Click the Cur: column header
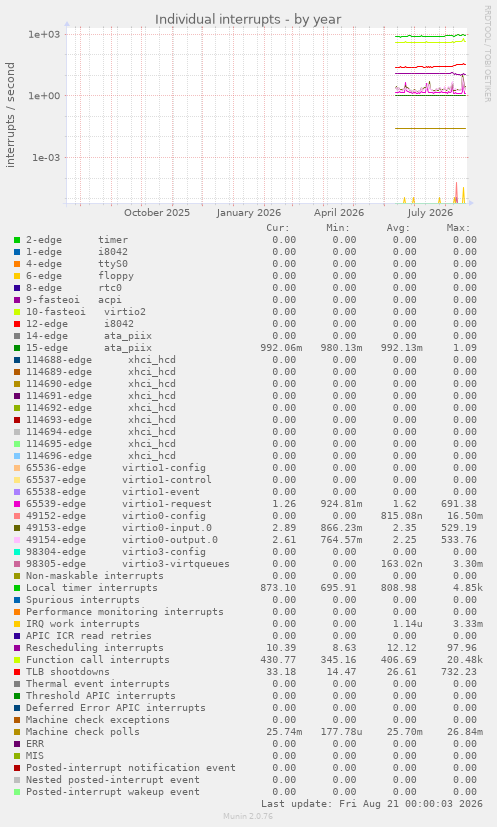Image resolution: width=497 pixels, height=827 pixels. 278,228
